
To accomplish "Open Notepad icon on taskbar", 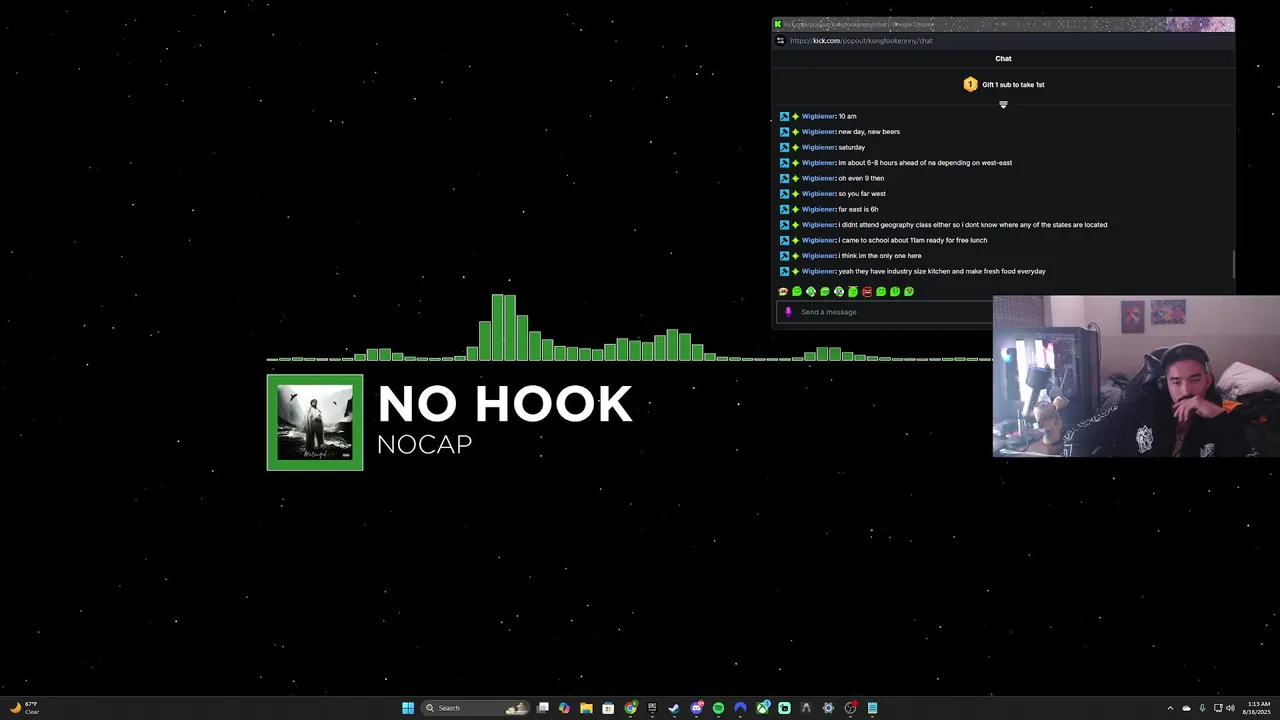I will tap(872, 708).
